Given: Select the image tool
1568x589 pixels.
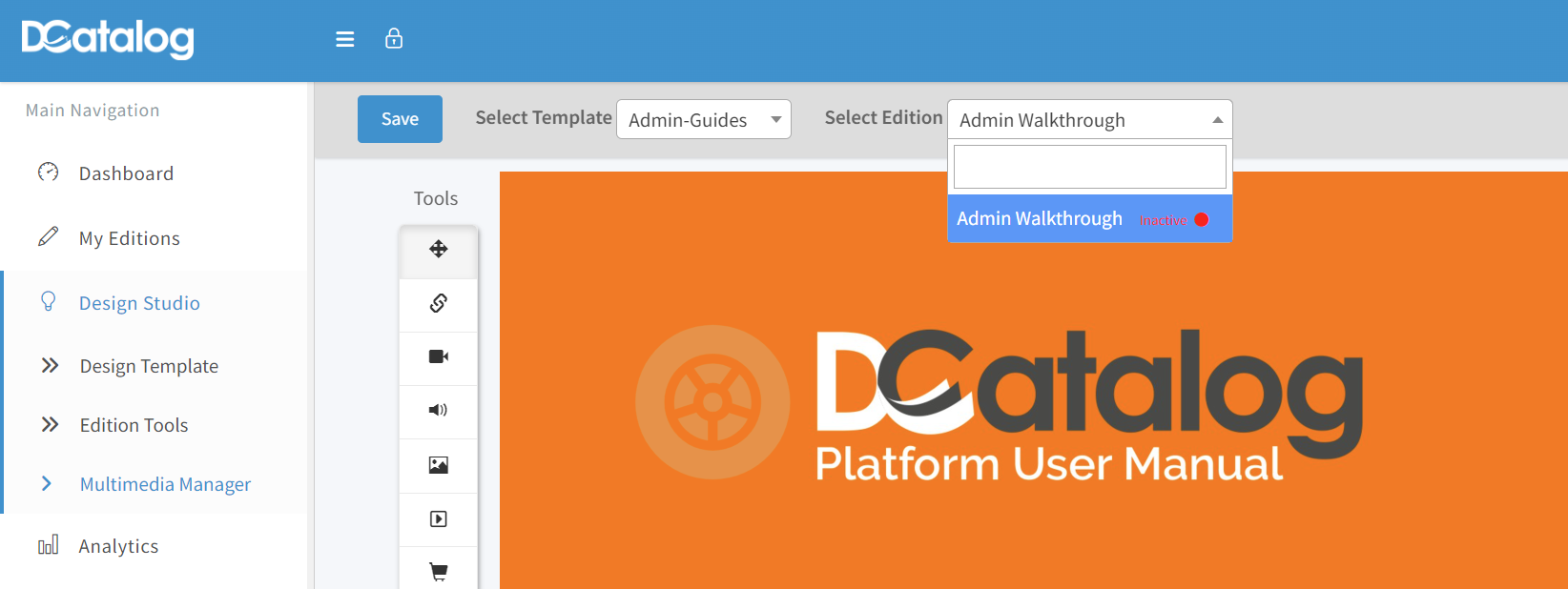Looking at the screenshot, I should (x=439, y=465).
